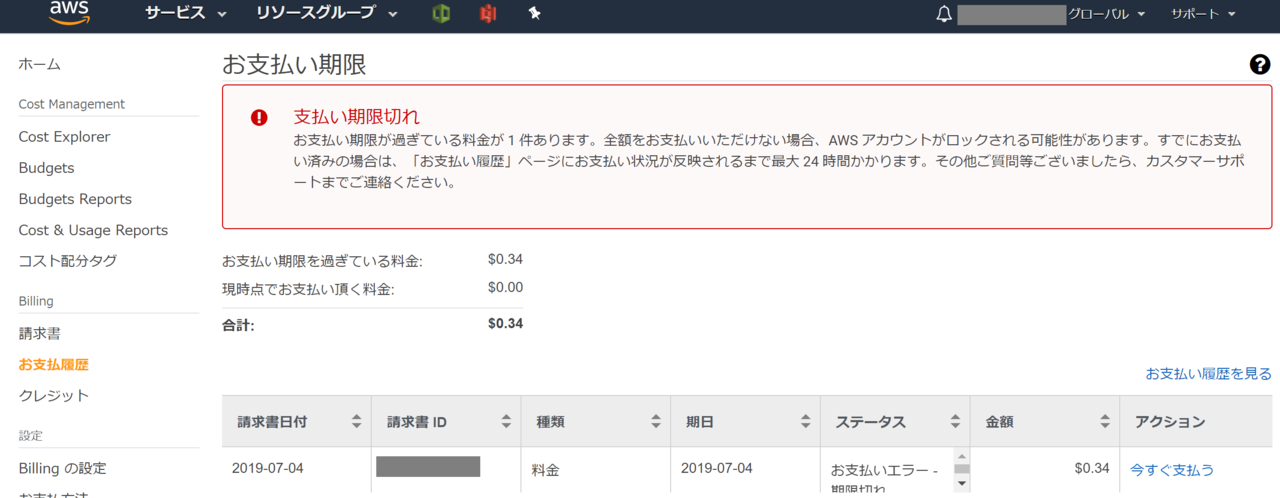Open the green cube service shortcut
1280x498 pixels.
coord(441,14)
